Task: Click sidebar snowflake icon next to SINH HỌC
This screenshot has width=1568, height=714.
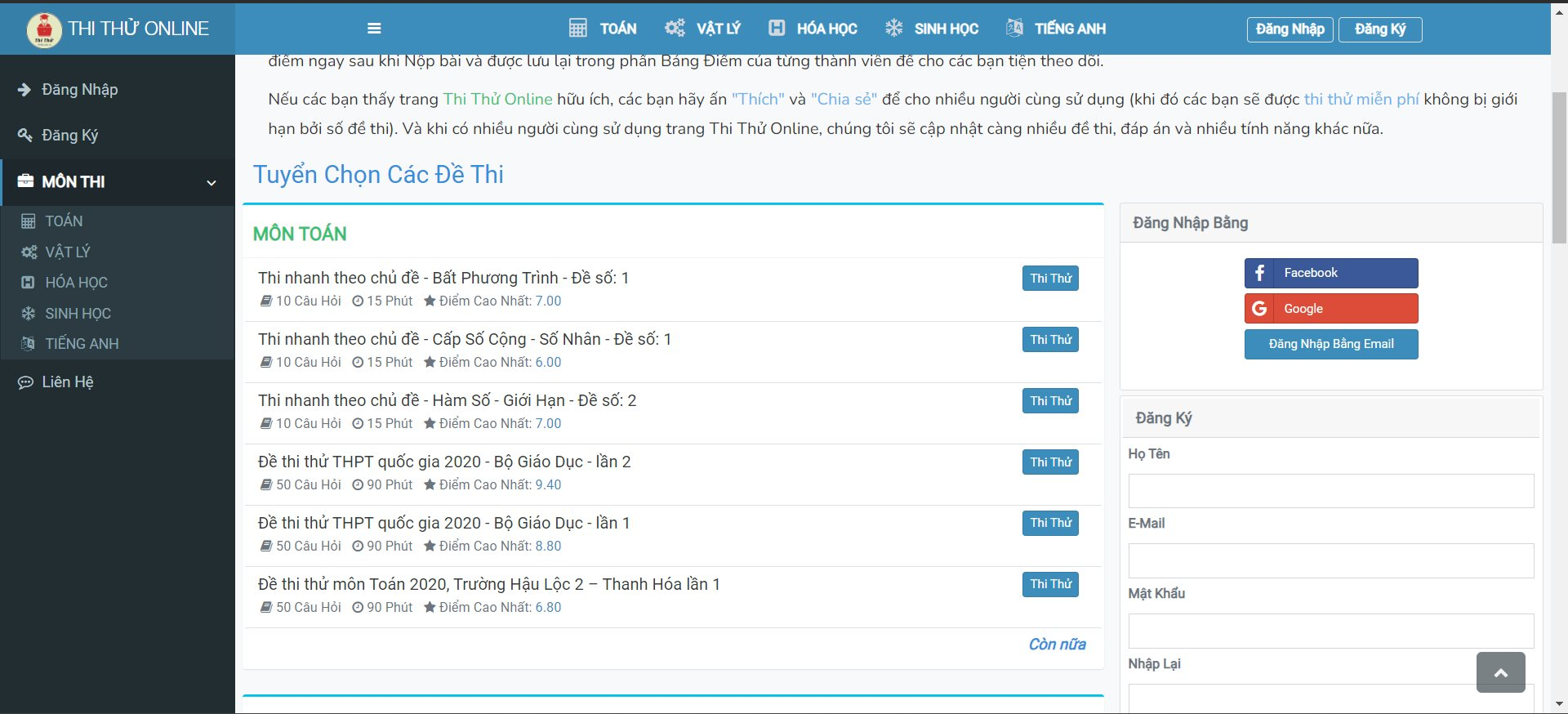Action: tap(28, 314)
